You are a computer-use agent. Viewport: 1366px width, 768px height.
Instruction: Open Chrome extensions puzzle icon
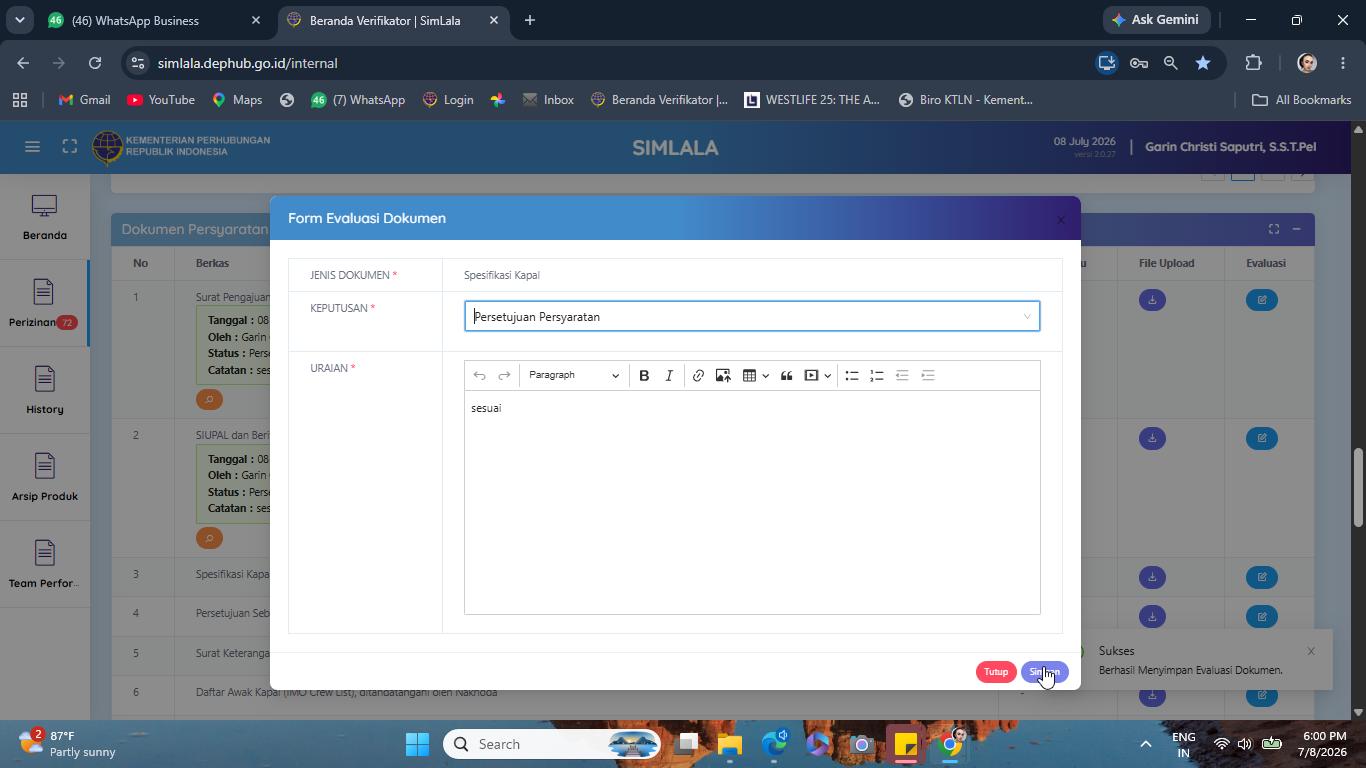pyautogui.click(x=1253, y=63)
